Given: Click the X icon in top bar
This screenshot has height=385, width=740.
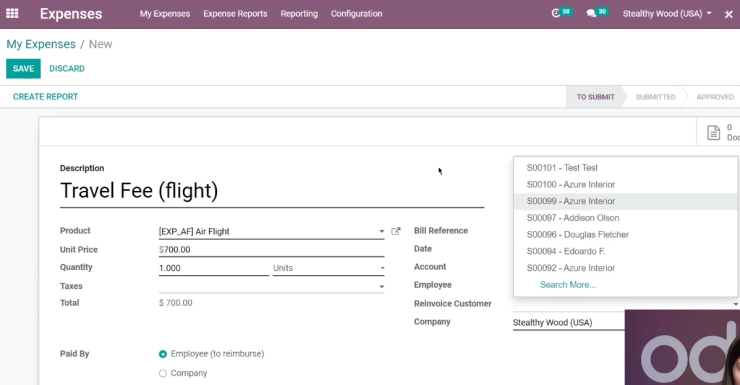Looking at the screenshot, I should (729, 14).
